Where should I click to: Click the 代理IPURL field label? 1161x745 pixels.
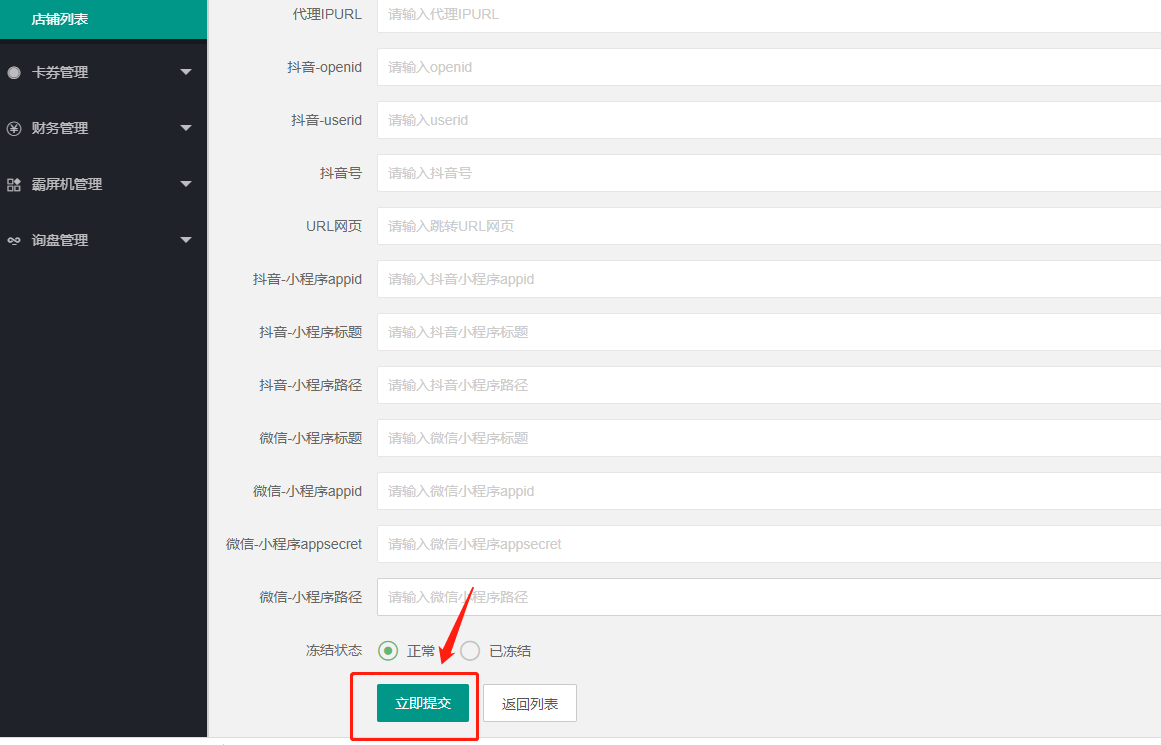(x=327, y=14)
